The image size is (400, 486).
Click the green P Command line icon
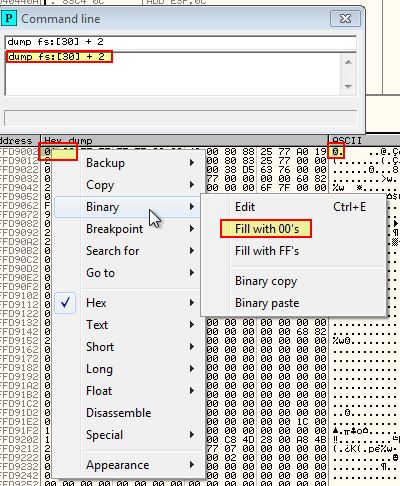pos(9,18)
